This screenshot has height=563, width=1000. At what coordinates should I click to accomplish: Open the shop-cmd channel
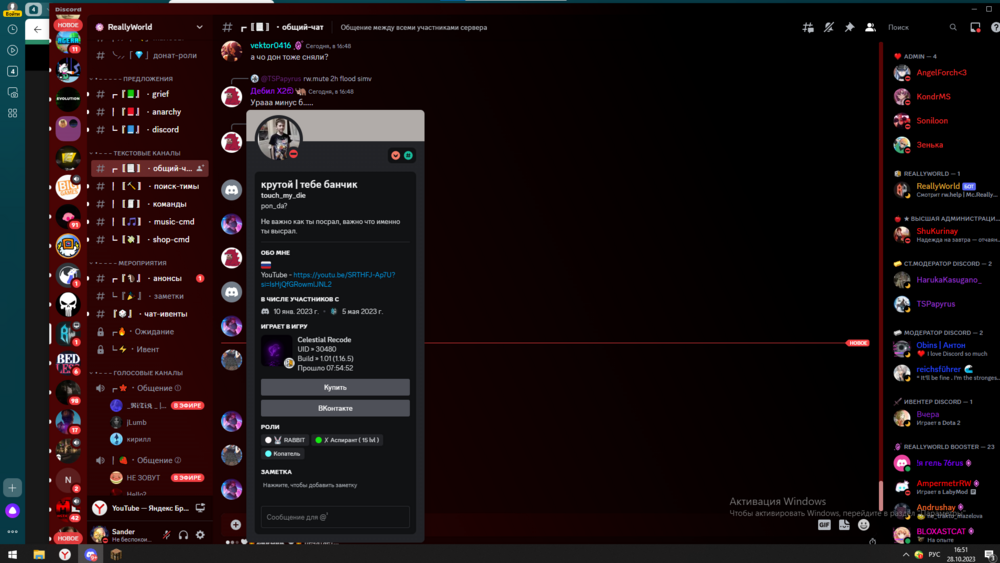[x=150, y=240]
